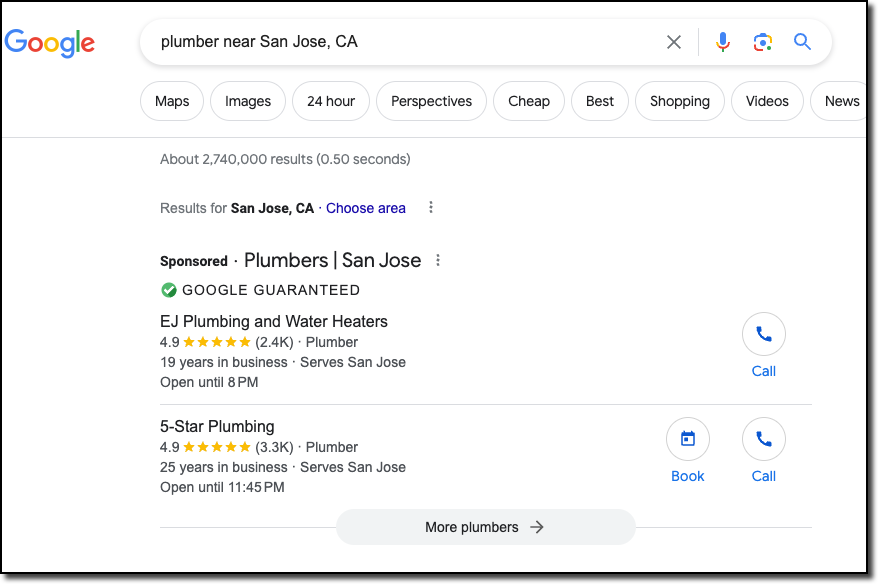878x584 pixels.
Task: Clear the search query with X icon
Action: 674,42
